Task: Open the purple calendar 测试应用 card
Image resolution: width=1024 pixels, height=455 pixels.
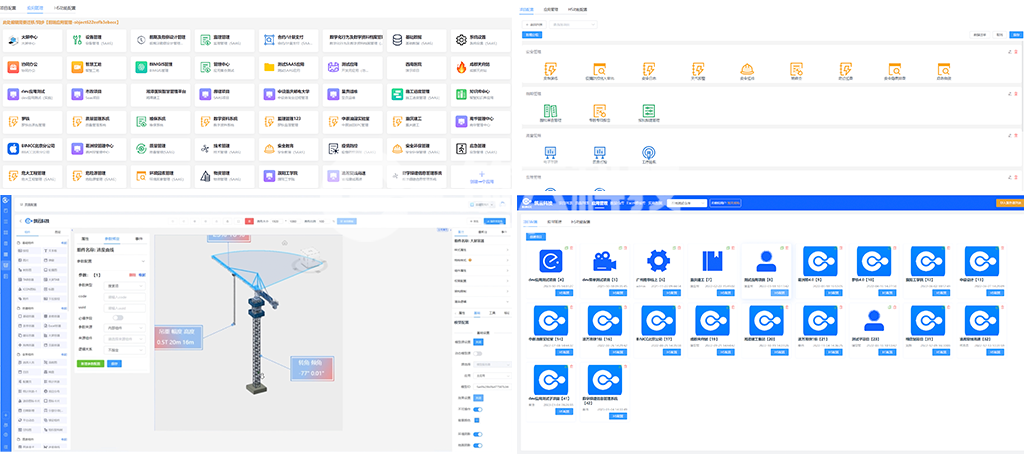Action: click(352, 67)
